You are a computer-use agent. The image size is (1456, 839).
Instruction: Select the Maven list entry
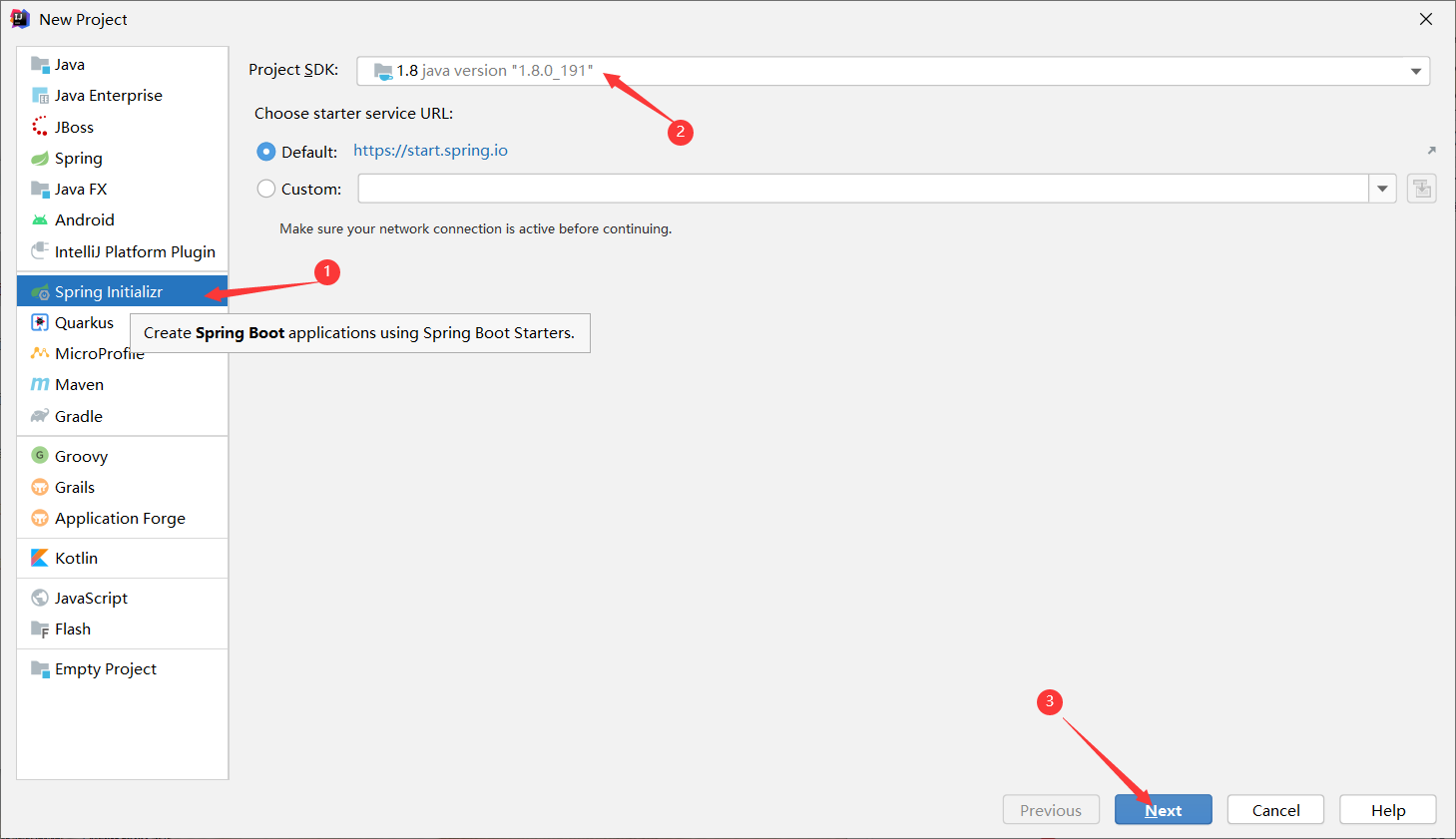[x=123, y=385]
